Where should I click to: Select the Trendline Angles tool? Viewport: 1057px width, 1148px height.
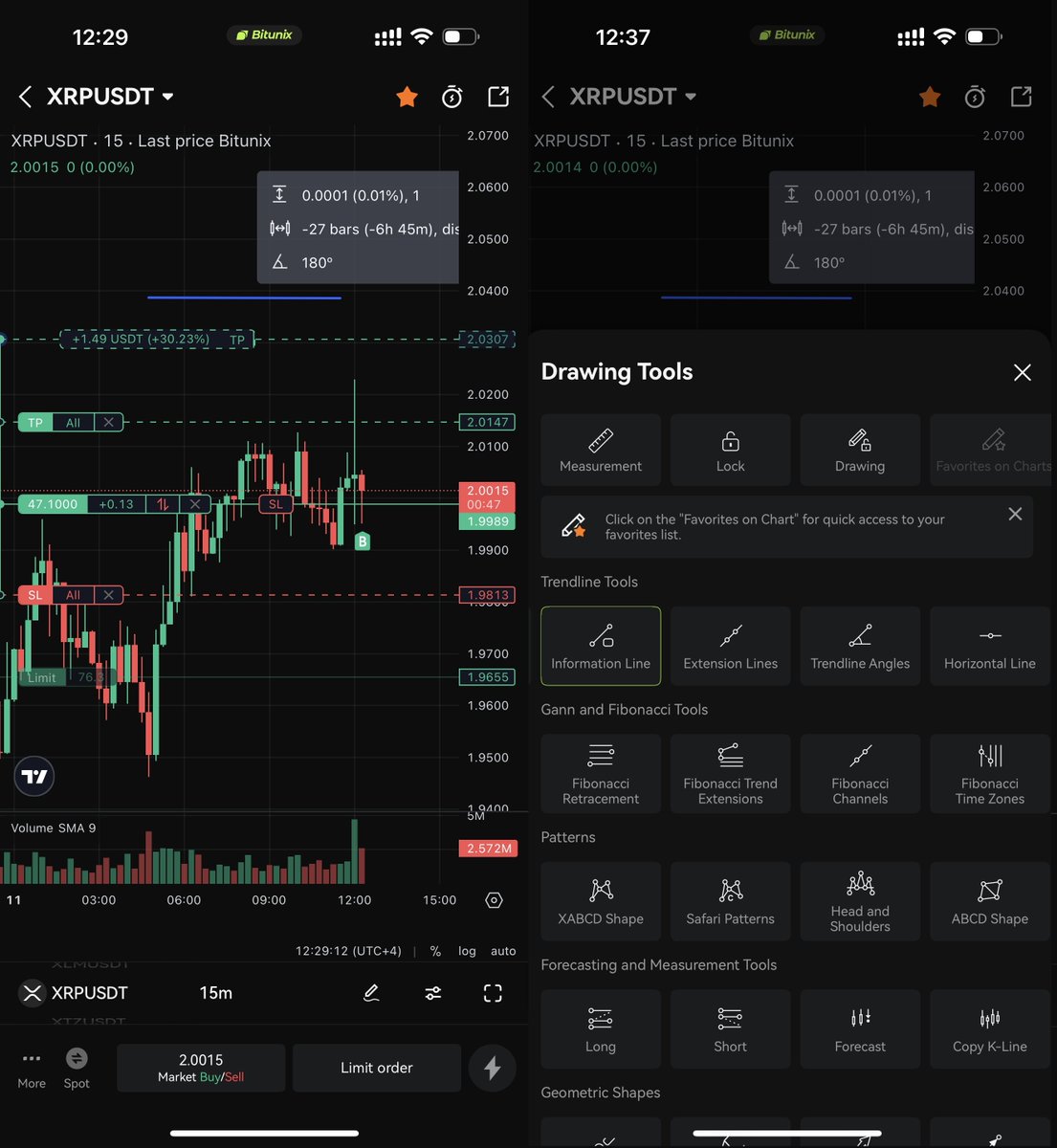[860, 646]
